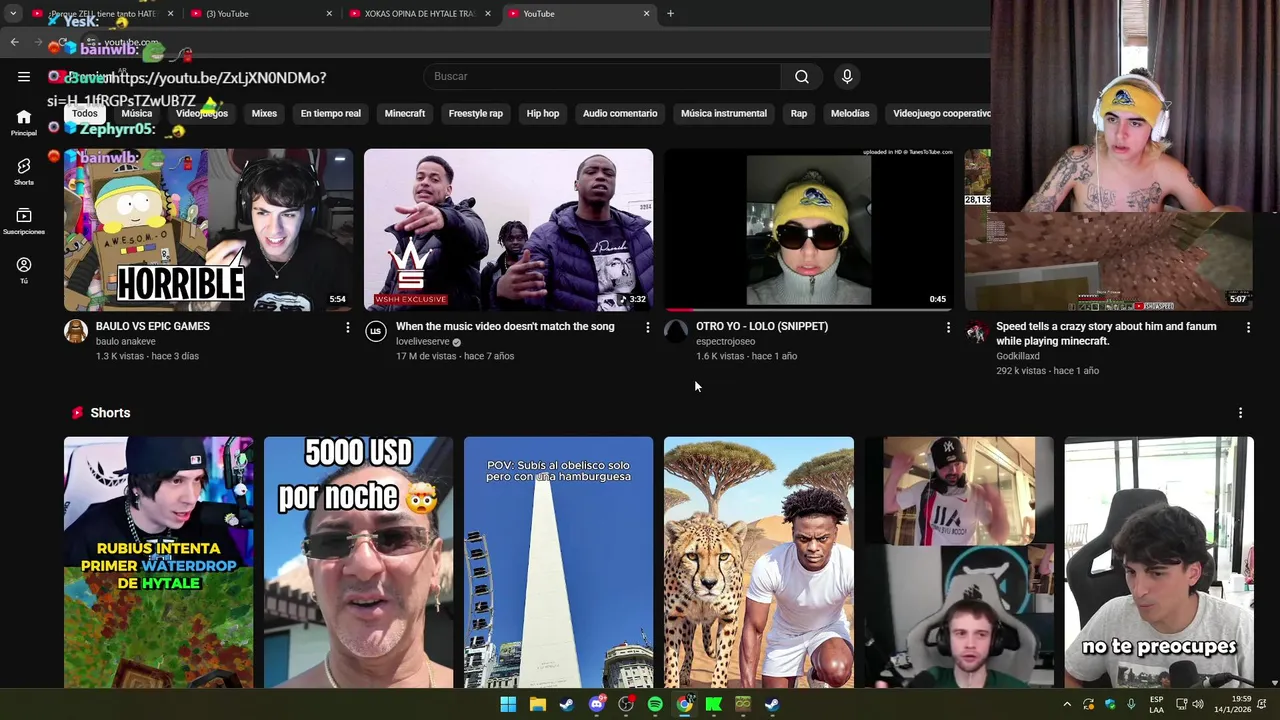Switch to the '(3) YouTube' browser tab
The width and height of the screenshot is (1280, 720).
pyautogui.click(x=260, y=13)
